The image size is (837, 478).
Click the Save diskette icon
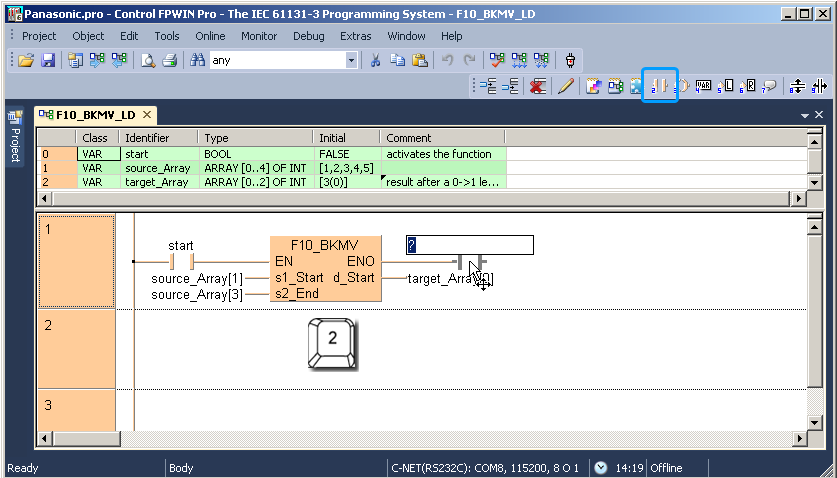[47, 60]
